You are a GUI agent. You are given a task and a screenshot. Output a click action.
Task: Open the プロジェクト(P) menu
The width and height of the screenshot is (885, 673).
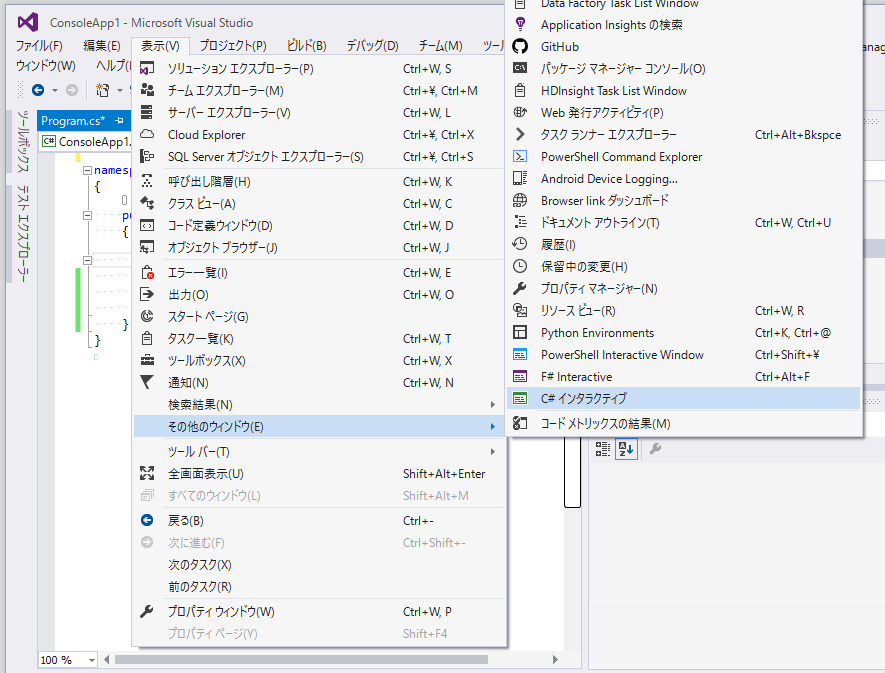(x=233, y=46)
